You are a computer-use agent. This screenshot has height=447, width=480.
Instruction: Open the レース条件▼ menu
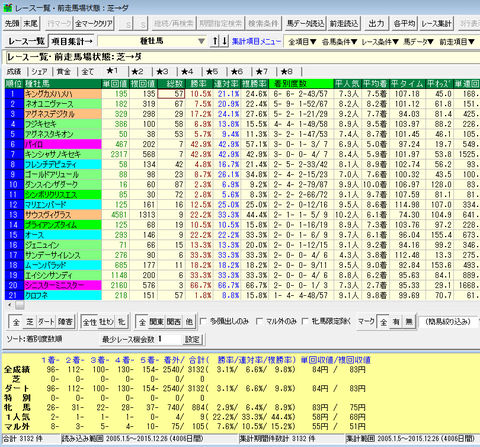click(380, 42)
